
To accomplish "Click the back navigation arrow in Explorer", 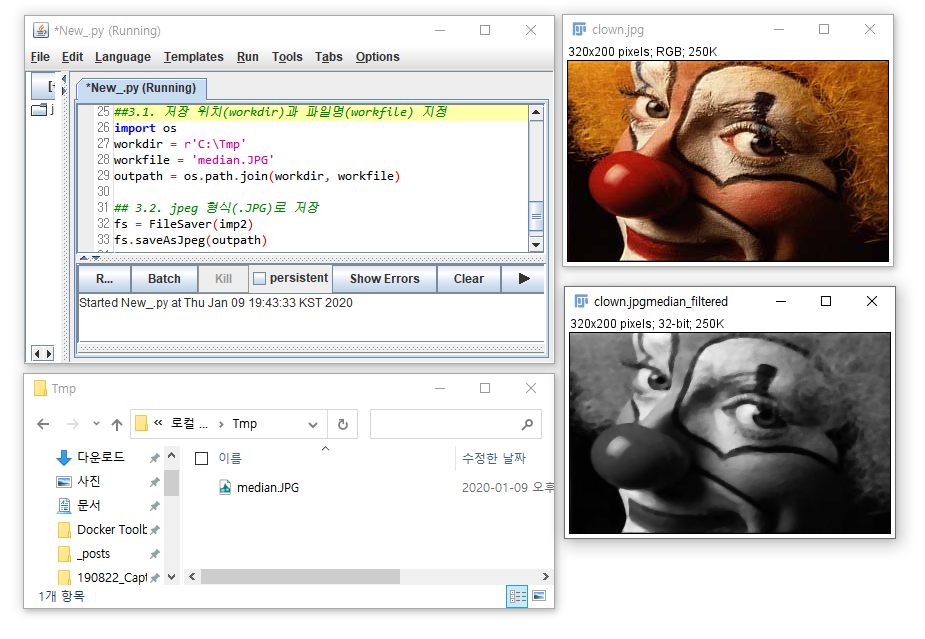I will (x=42, y=424).
